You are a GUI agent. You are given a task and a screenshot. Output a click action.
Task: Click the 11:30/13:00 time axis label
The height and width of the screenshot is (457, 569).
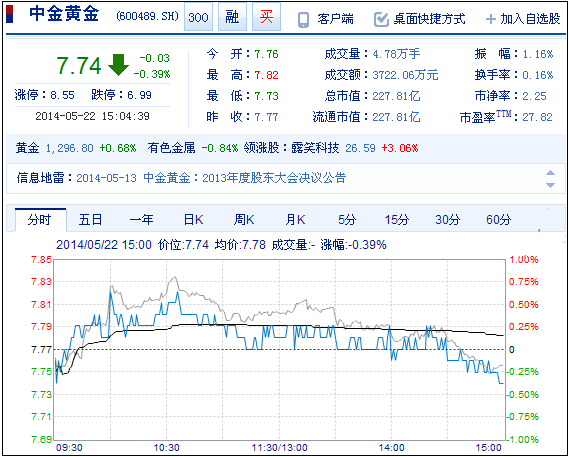coord(279,447)
